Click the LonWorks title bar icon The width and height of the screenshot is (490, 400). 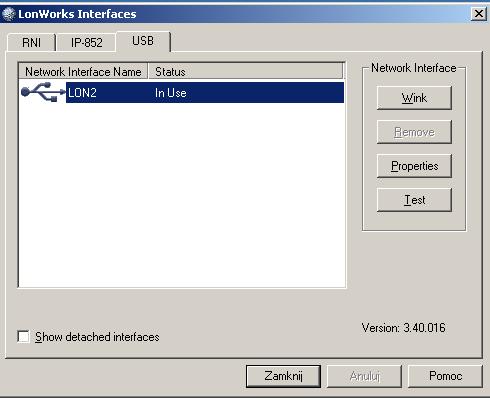click(x=9, y=14)
